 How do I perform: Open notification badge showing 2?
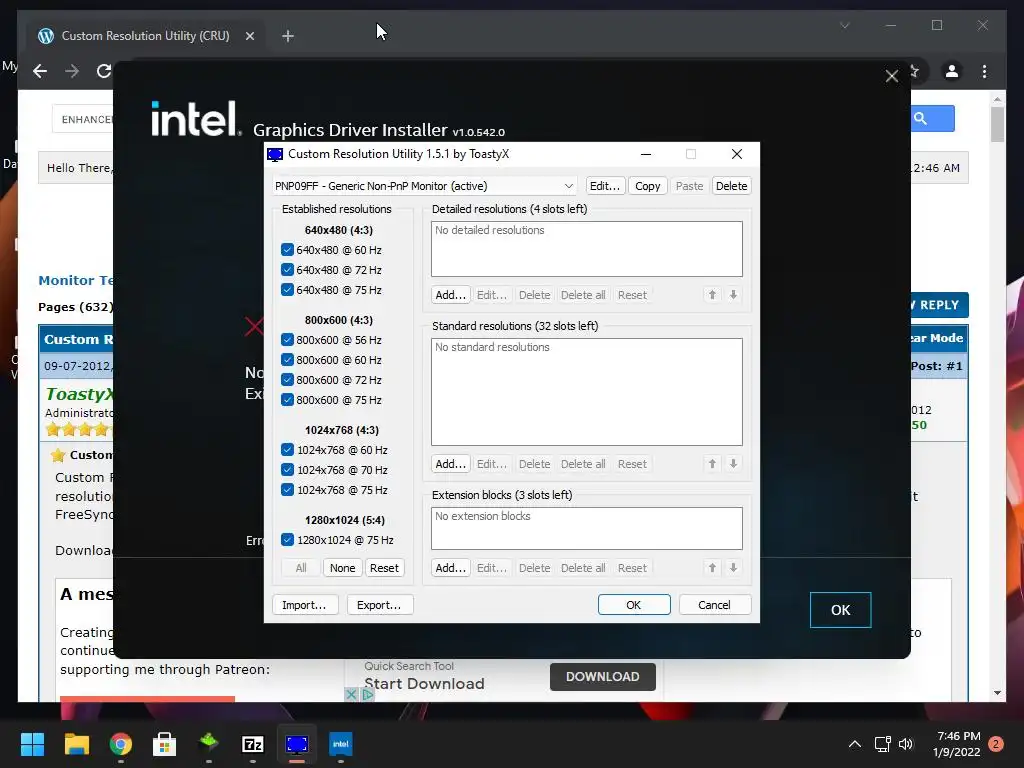[x=996, y=744]
